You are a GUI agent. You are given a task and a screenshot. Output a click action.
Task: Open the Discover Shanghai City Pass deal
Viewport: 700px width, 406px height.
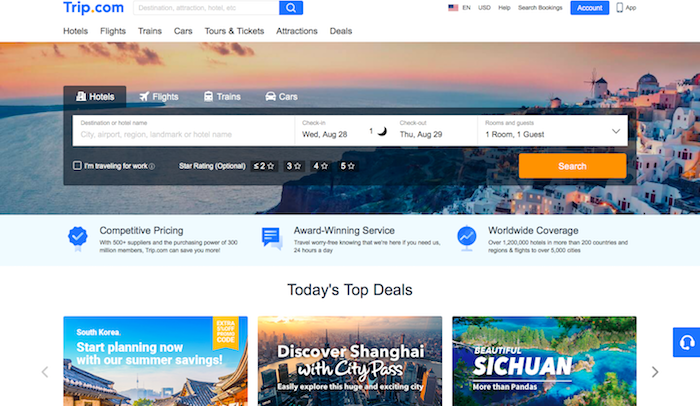point(350,361)
